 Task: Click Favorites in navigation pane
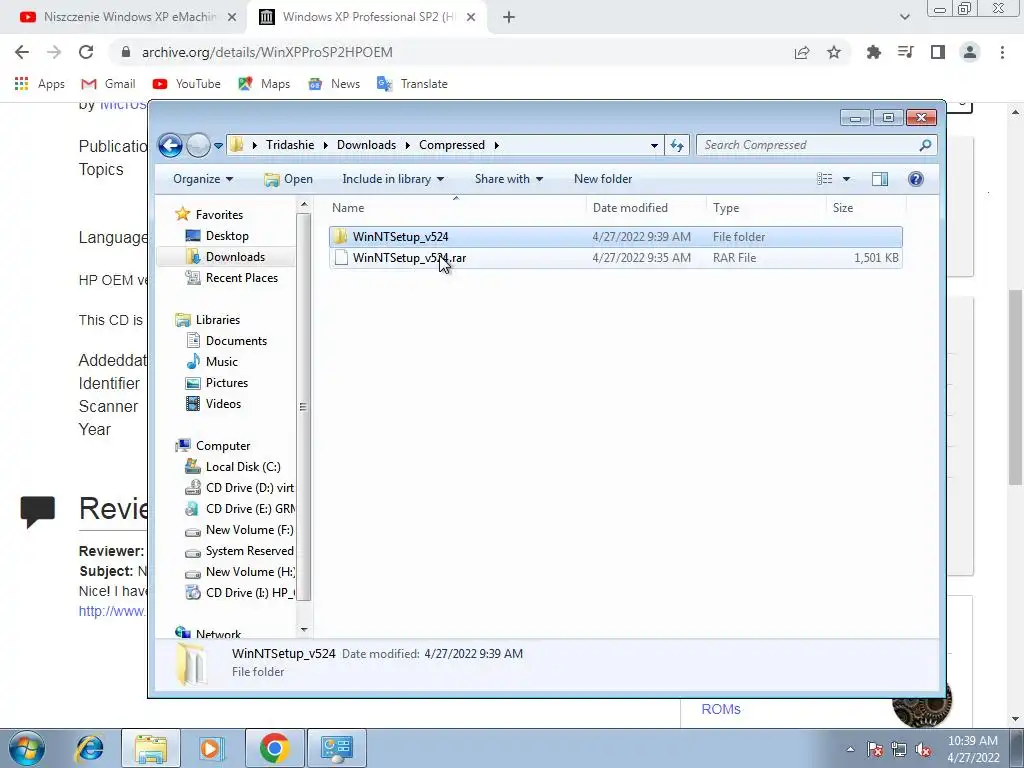coord(219,215)
